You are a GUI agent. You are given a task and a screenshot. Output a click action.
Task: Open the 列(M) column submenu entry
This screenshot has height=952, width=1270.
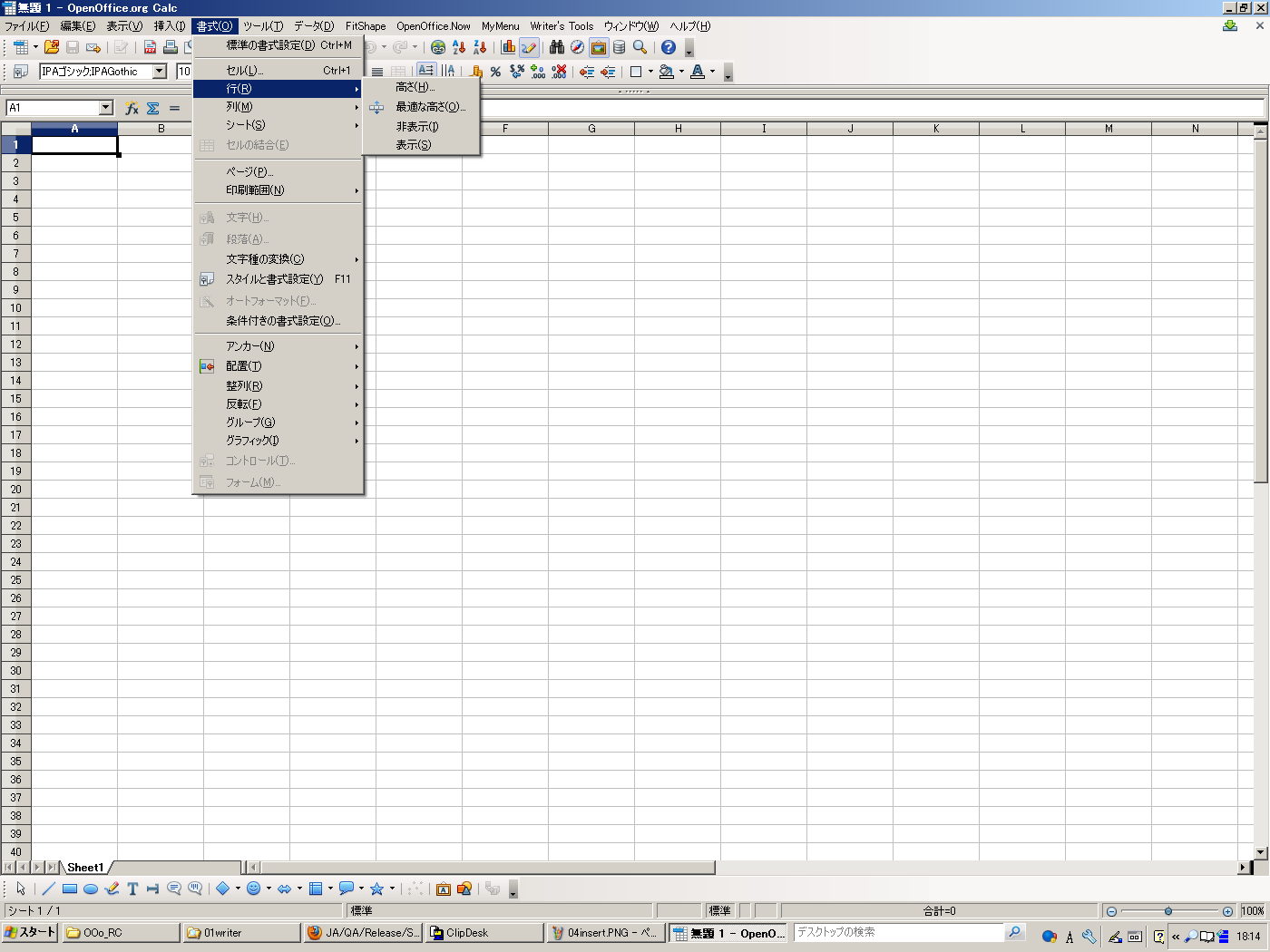[x=278, y=107]
